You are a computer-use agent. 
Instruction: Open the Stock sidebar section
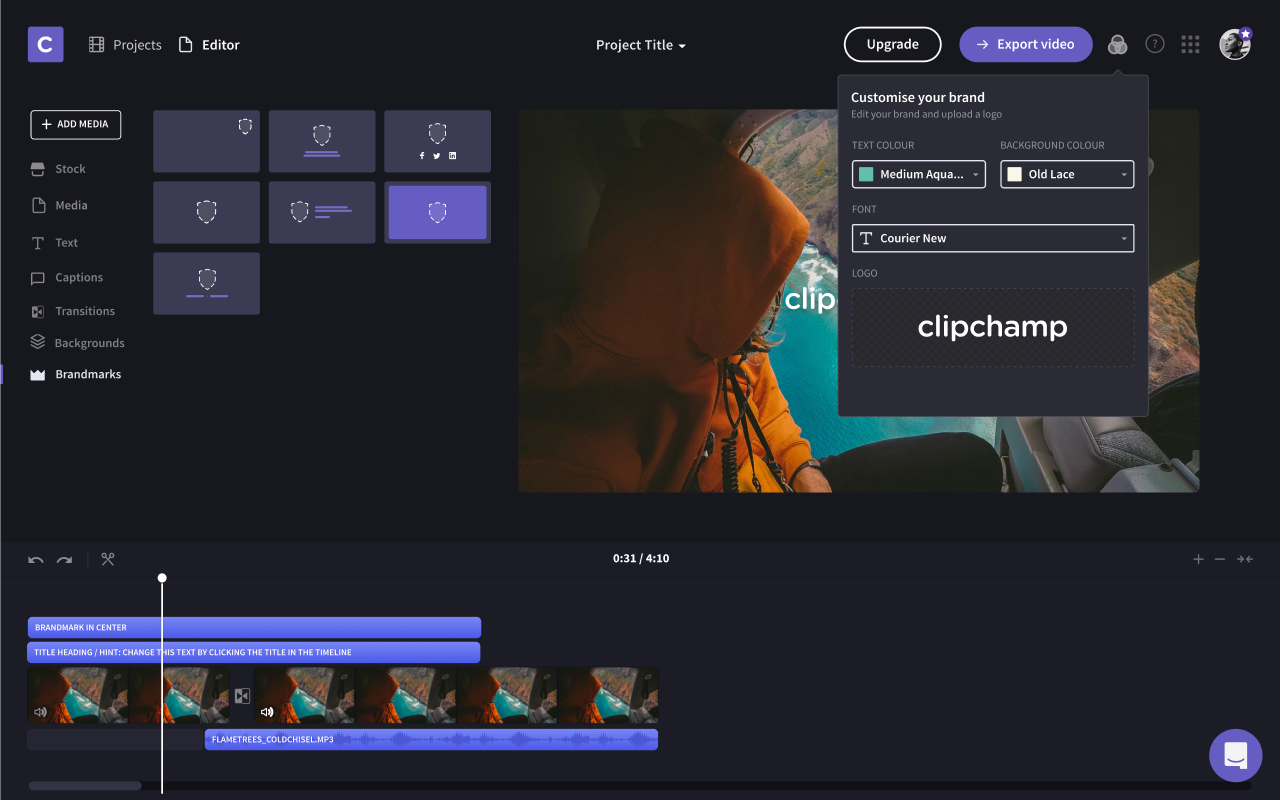(x=58, y=169)
